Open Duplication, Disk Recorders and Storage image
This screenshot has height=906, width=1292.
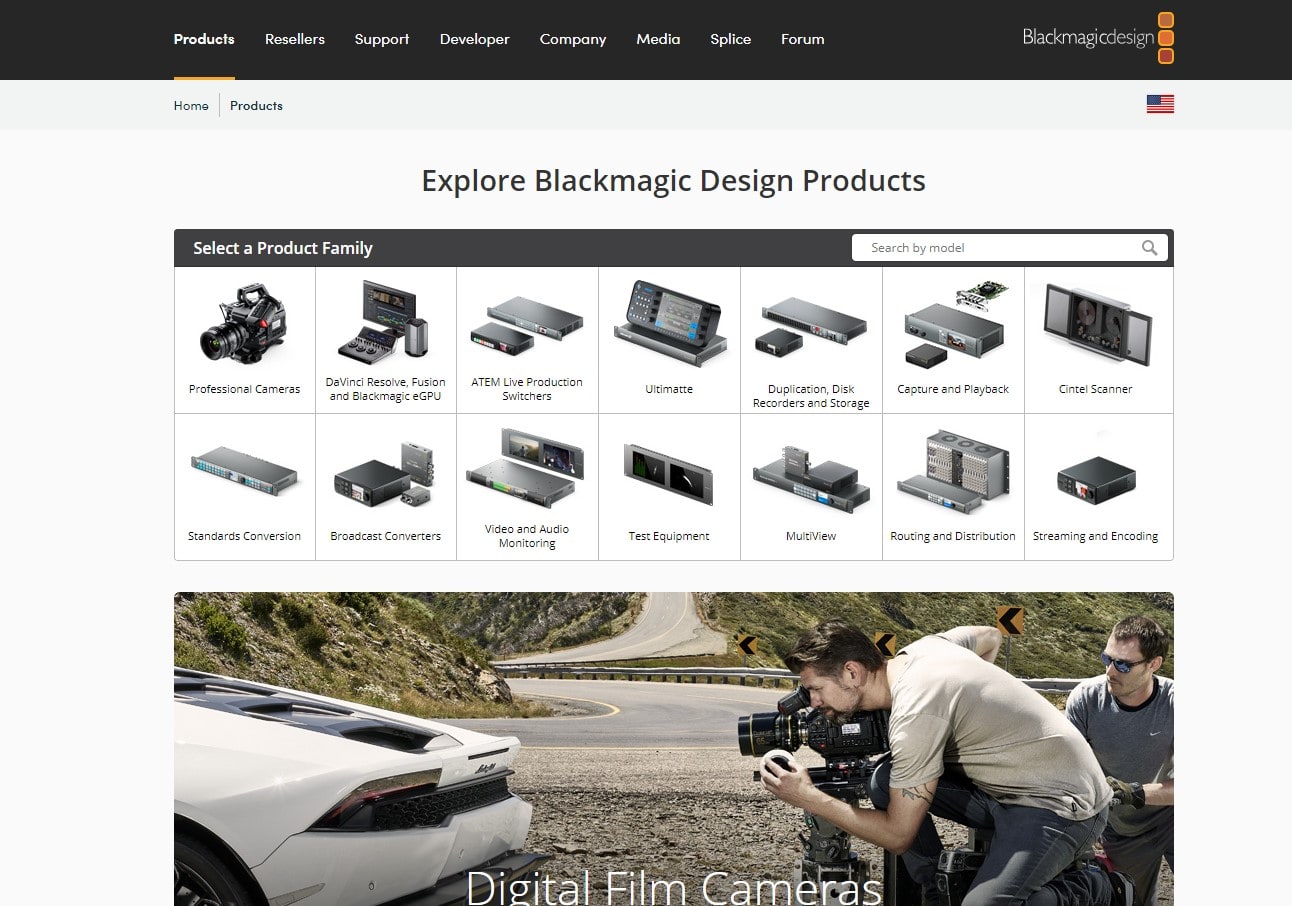pyautogui.click(x=811, y=326)
